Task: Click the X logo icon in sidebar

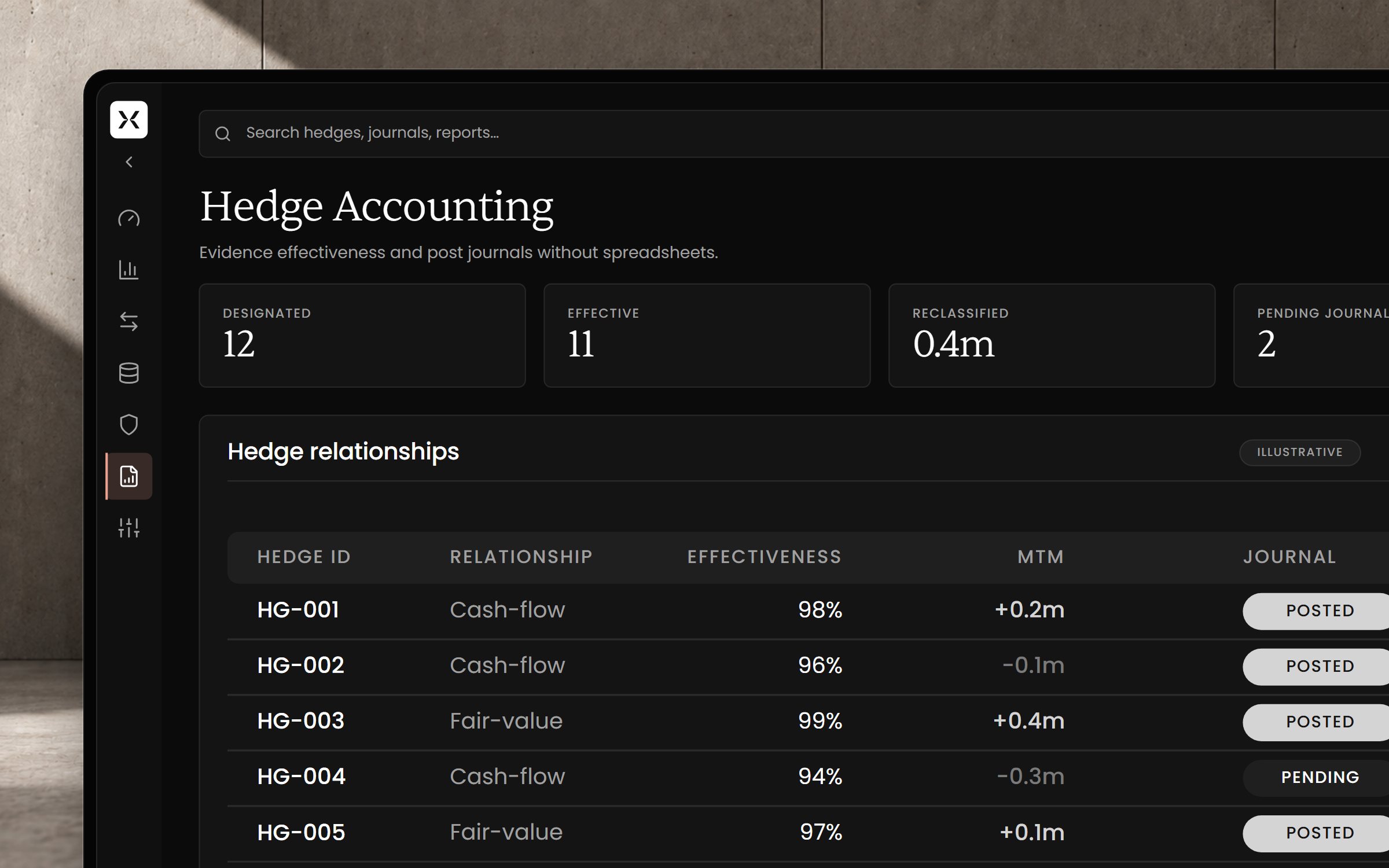Action: pyautogui.click(x=128, y=120)
